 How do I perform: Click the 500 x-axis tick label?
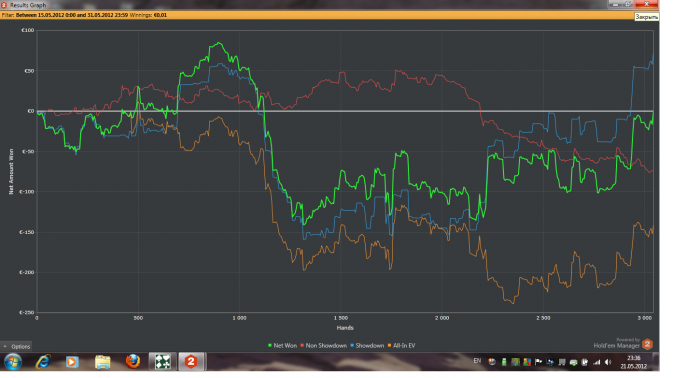click(x=138, y=318)
